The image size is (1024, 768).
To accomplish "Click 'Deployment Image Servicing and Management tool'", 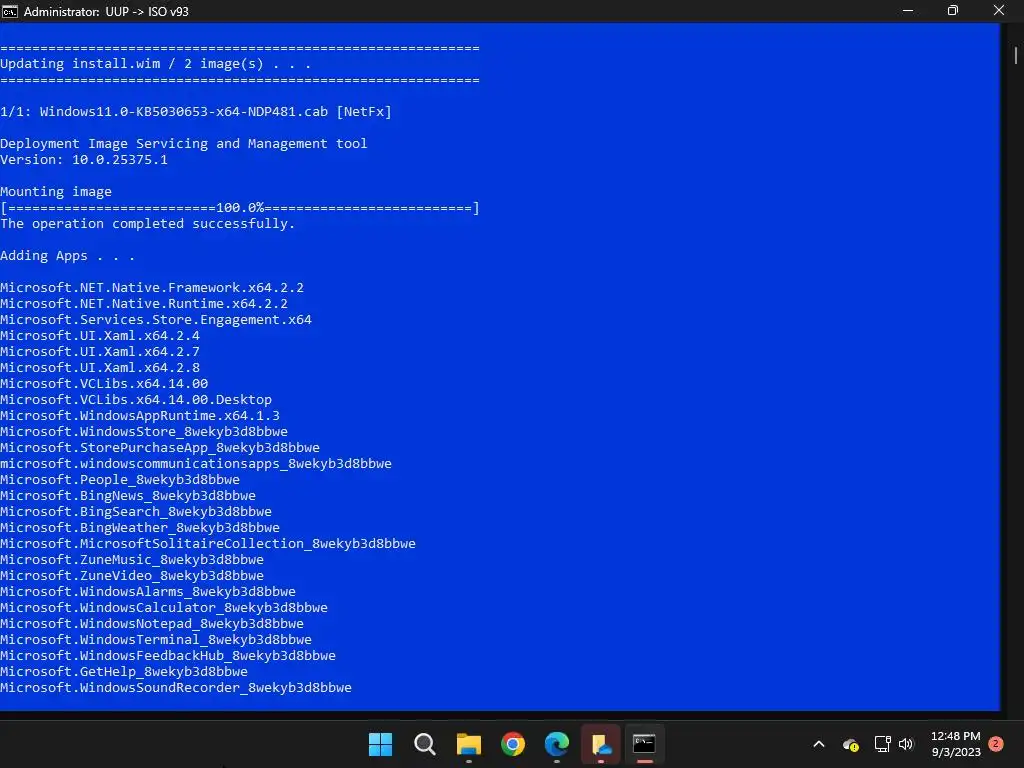I will click(184, 144).
